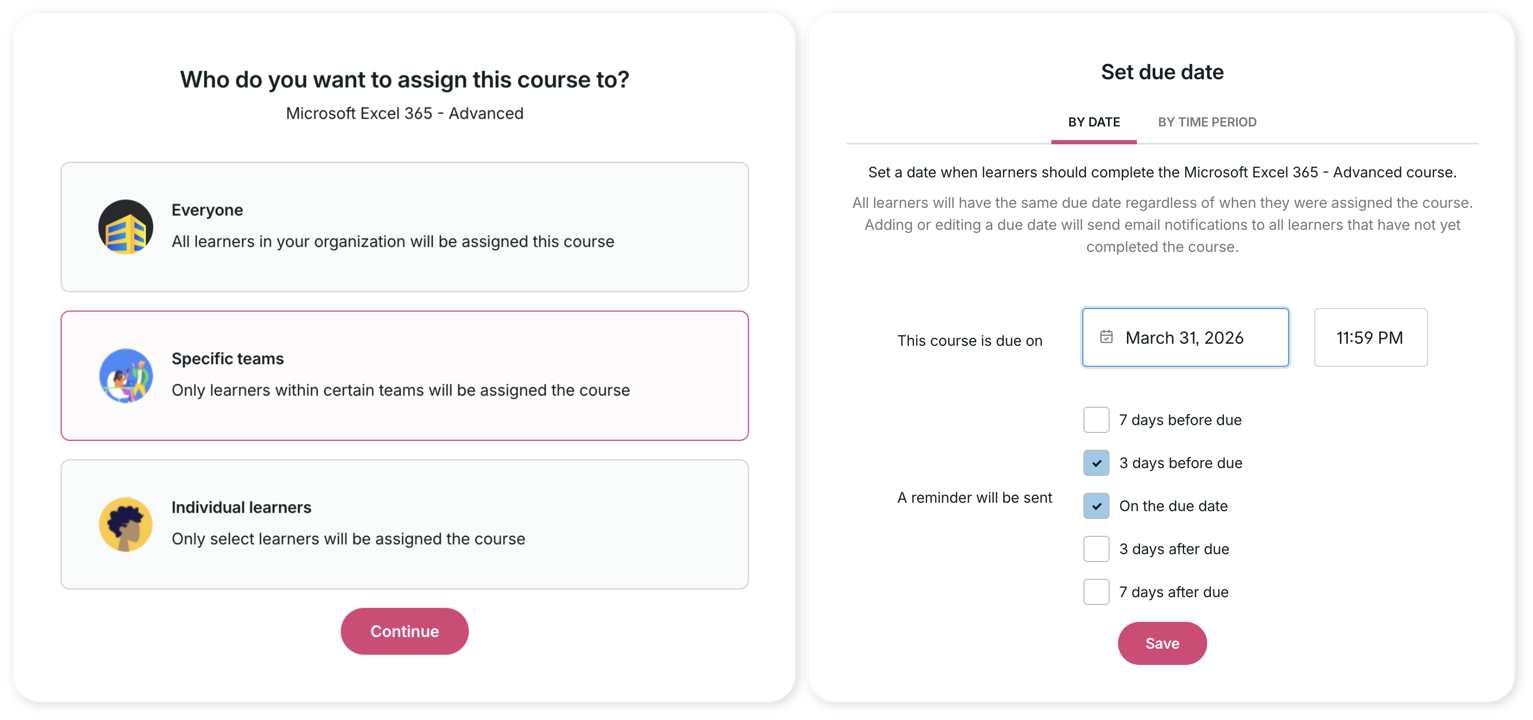Click the Everyone building icon

pyautogui.click(x=125, y=226)
